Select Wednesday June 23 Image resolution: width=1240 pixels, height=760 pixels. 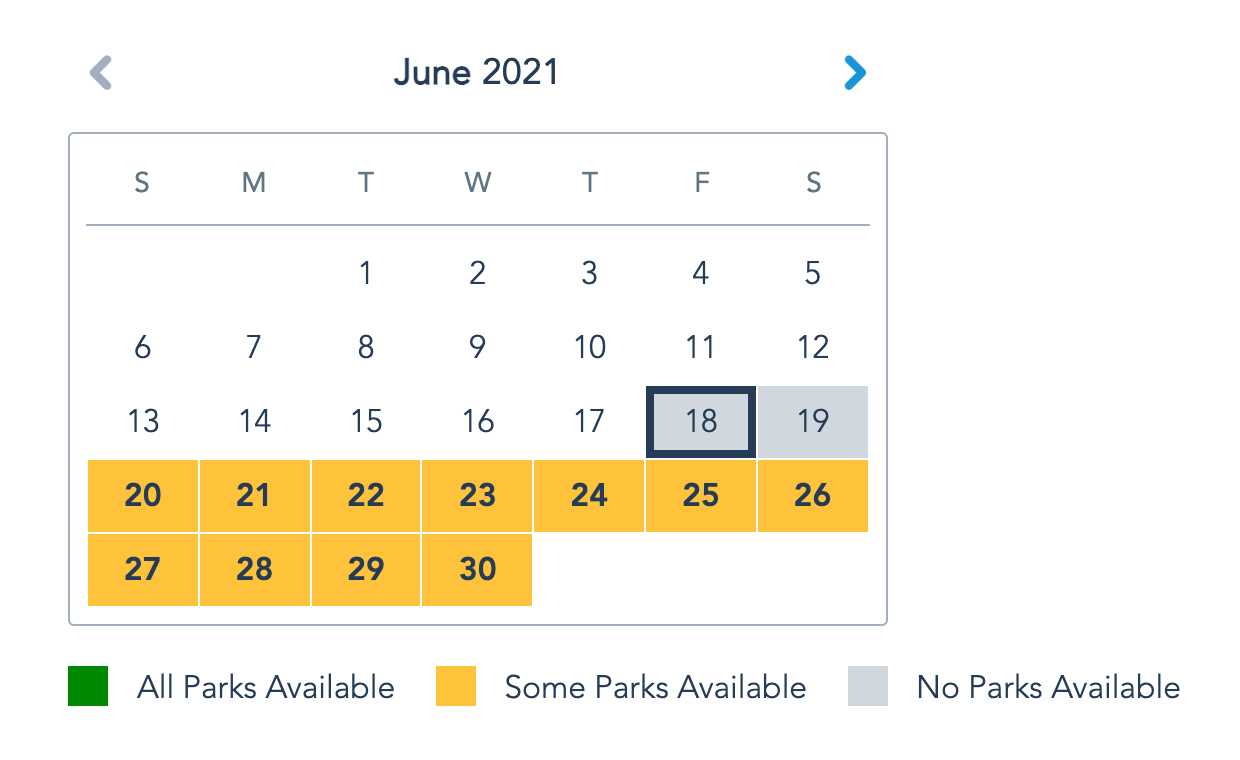[478, 496]
